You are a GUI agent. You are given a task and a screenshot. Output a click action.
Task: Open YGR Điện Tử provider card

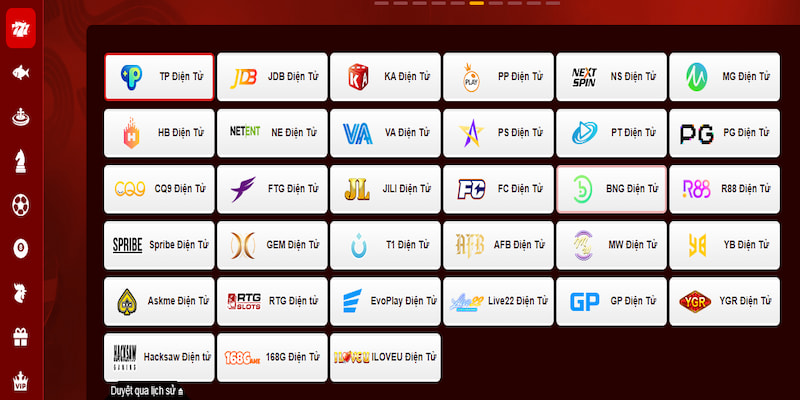(724, 301)
